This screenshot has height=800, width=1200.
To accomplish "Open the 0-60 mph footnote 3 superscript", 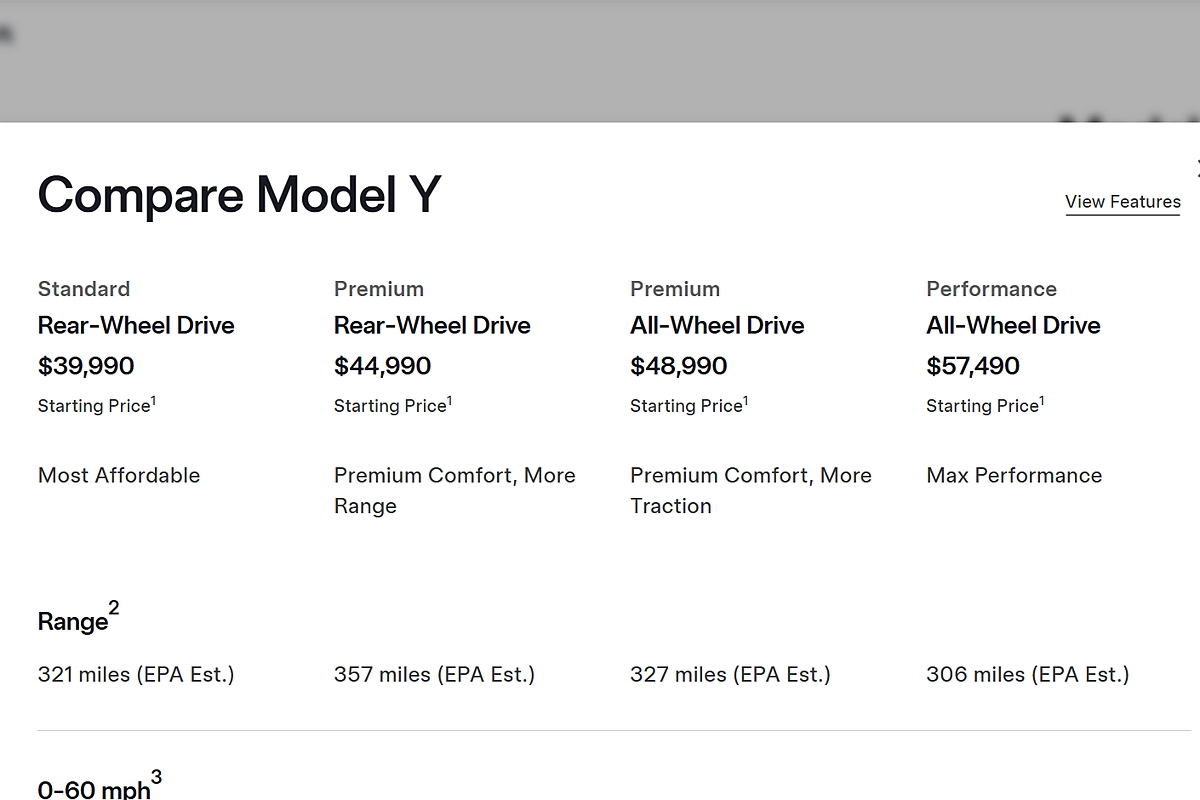I will pyautogui.click(x=156, y=777).
